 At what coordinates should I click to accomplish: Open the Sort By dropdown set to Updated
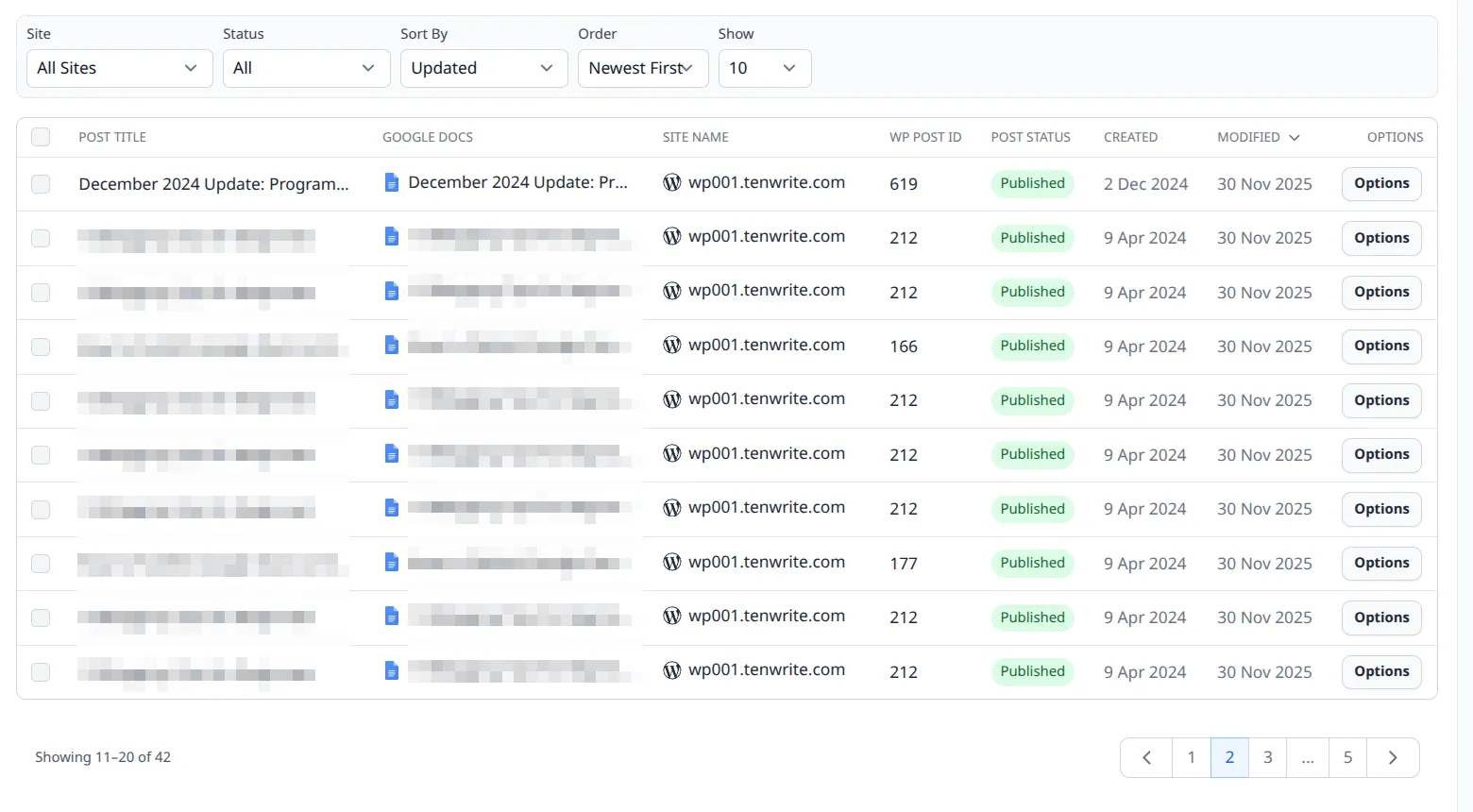pyautogui.click(x=483, y=68)
